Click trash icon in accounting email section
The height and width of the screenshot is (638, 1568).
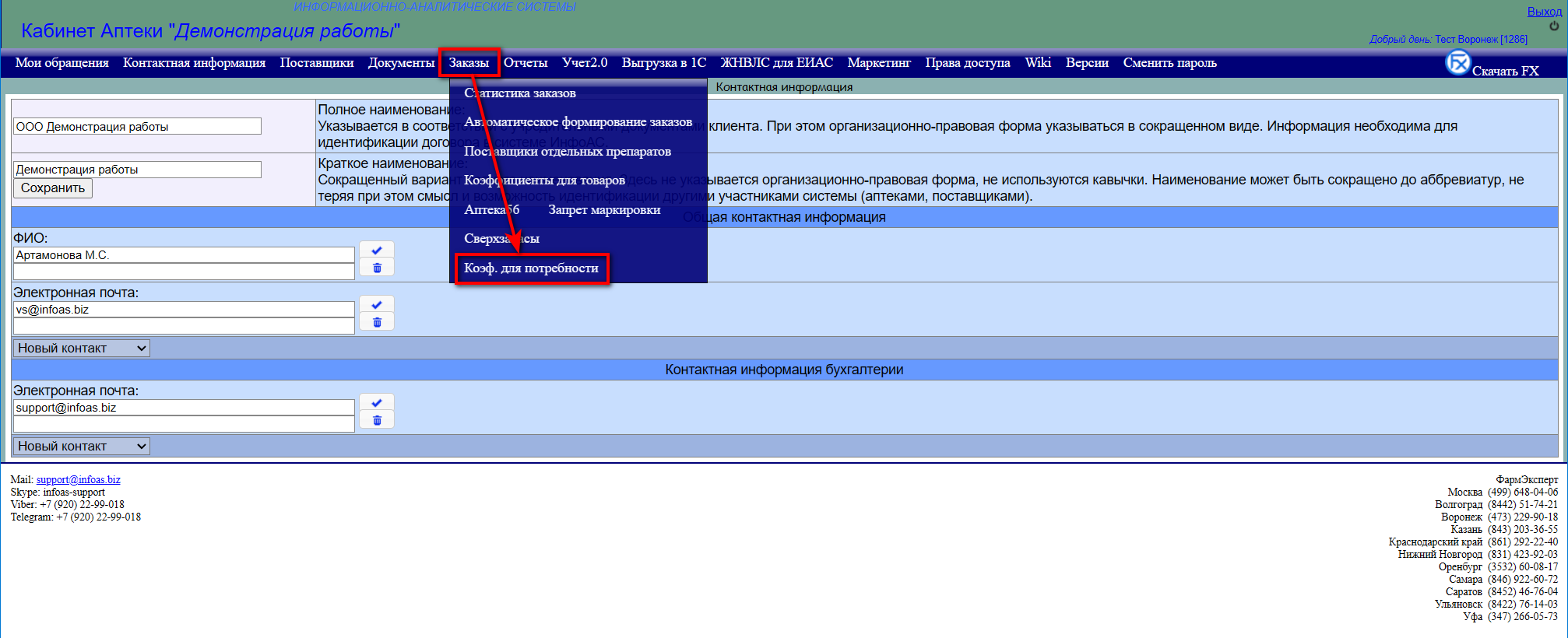377,420
